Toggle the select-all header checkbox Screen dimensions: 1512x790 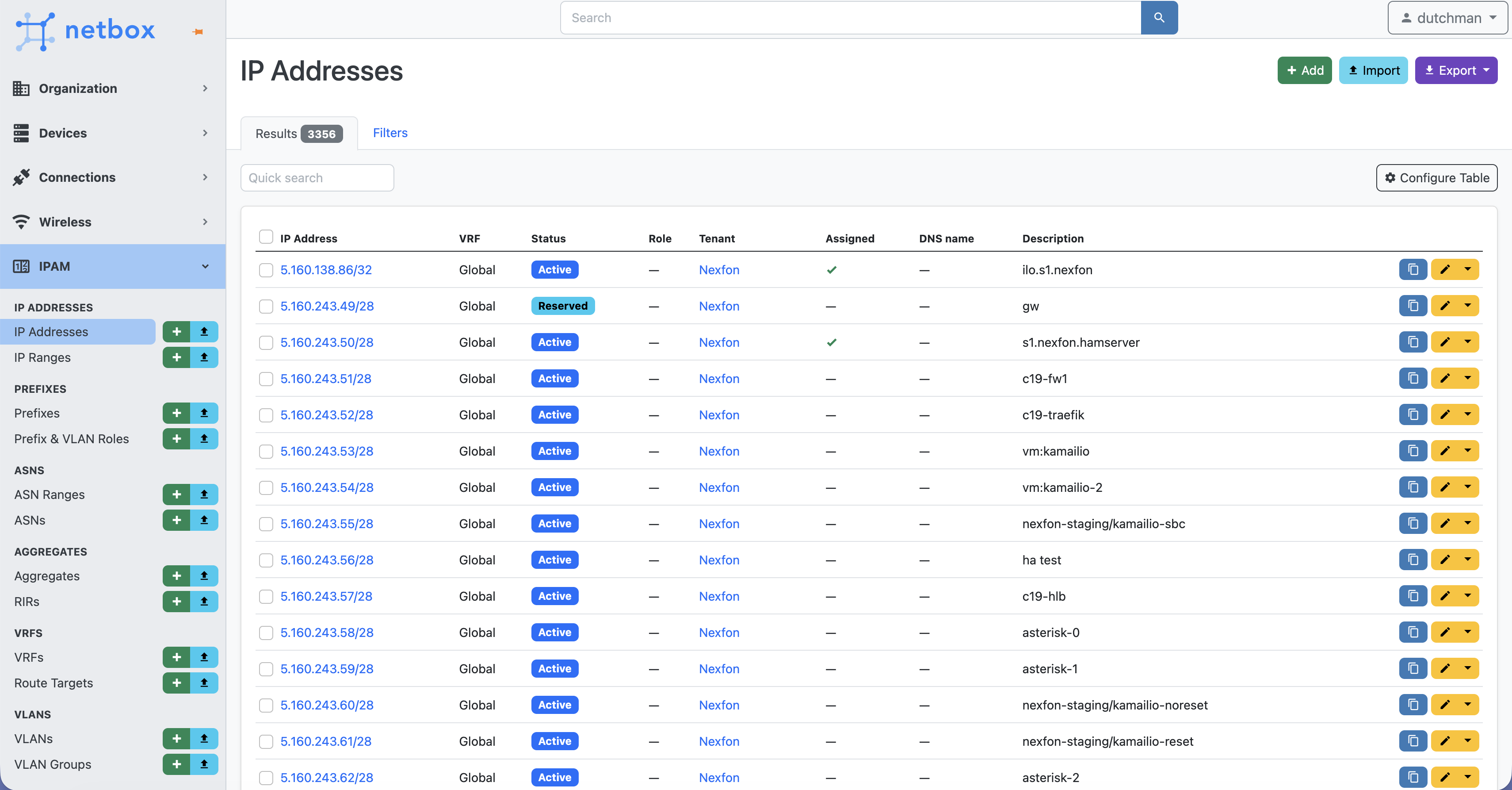(x=266, y=237)
